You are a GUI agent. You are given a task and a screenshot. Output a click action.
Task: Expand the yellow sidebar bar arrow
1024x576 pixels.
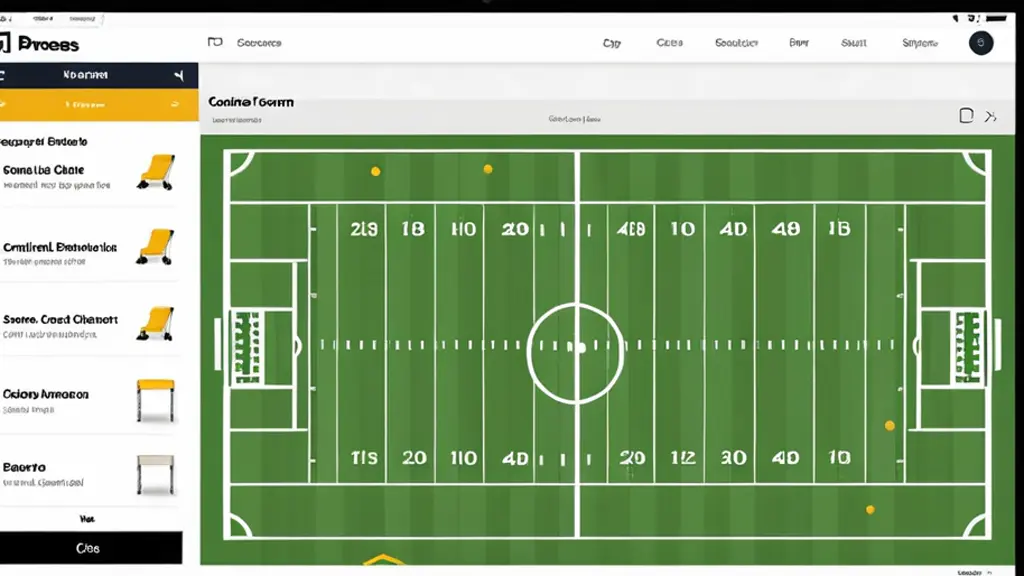[x=174, y=104]
